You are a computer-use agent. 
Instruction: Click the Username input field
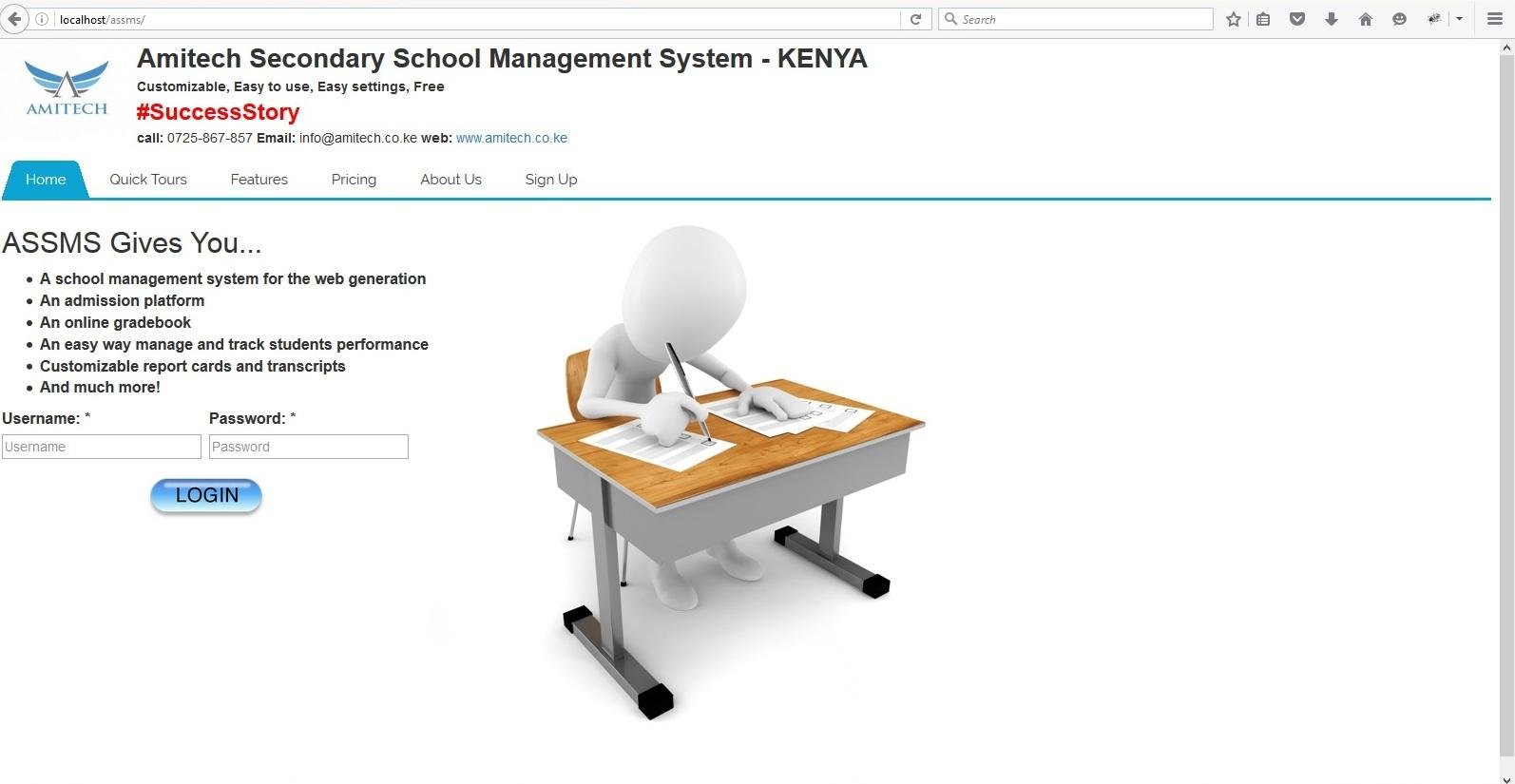[x=102, y=447]
